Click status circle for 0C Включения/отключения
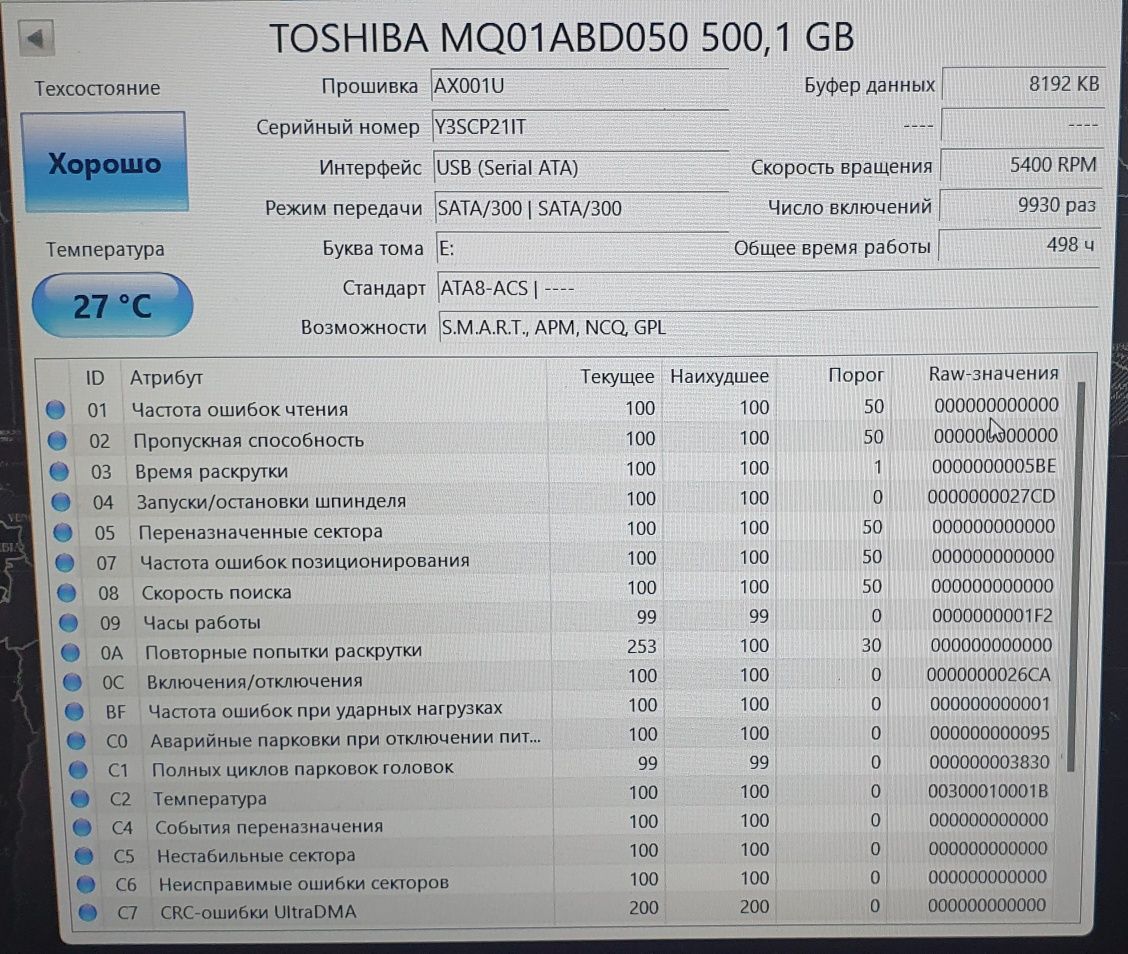The height and width of the screenshot is (954, 1128). pyautogui.click(x=73, y=682)
